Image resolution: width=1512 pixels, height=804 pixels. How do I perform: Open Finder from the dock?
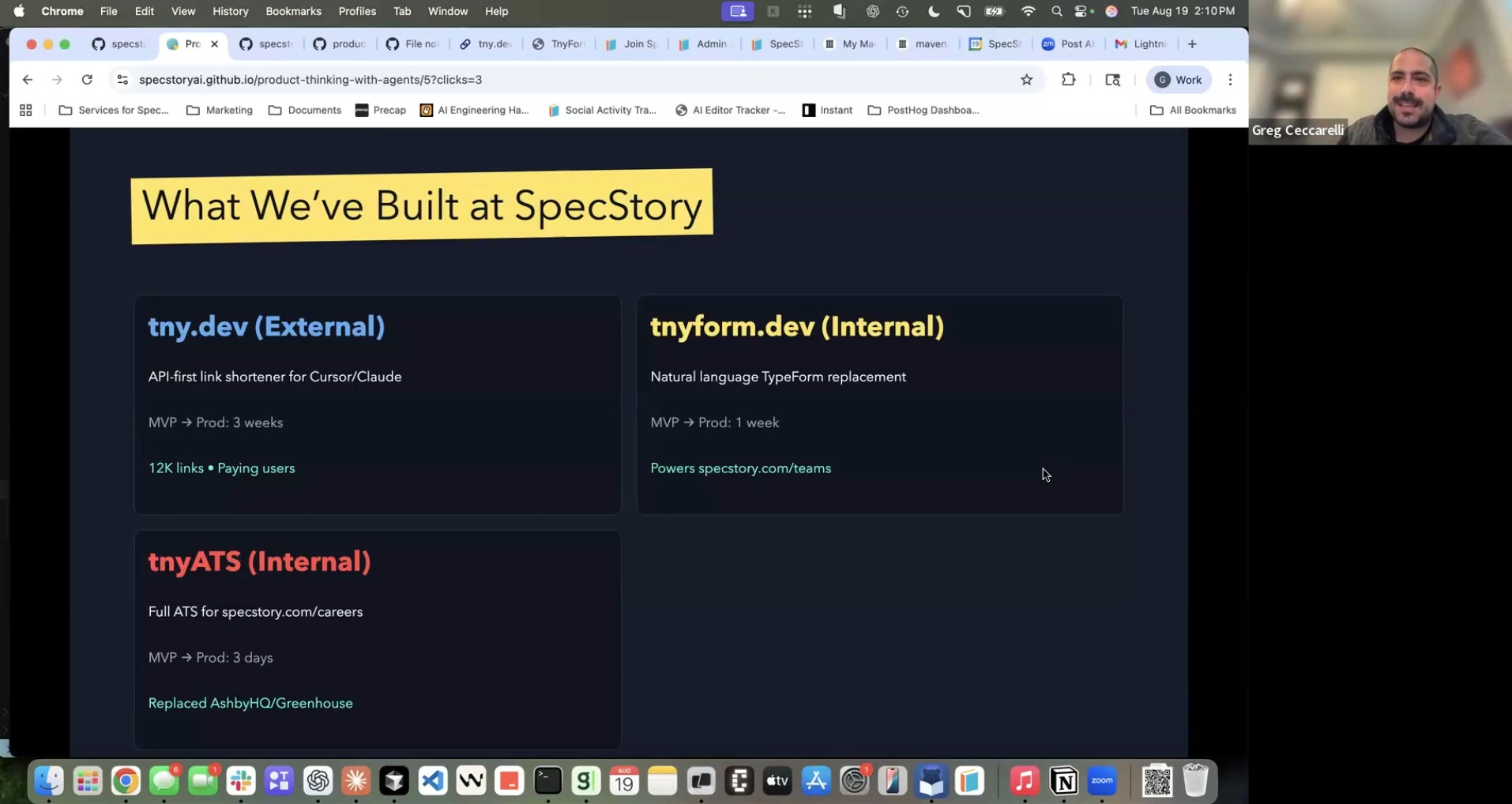[x=49, y=781]
